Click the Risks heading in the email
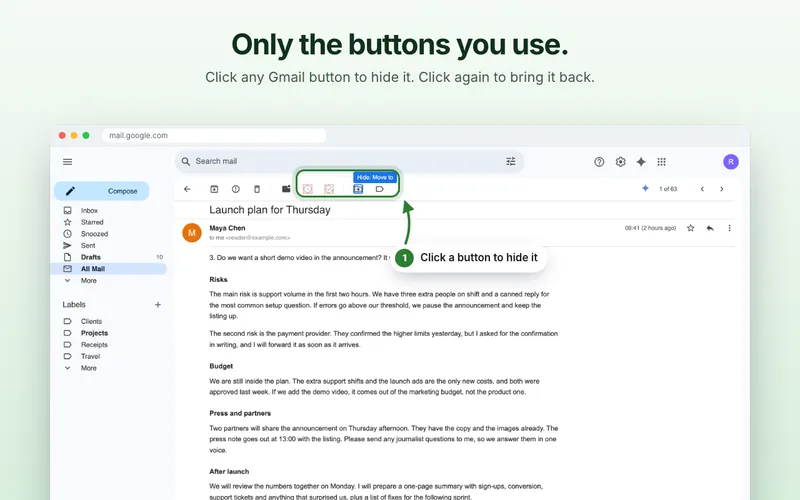 click(x=218, y=280)
